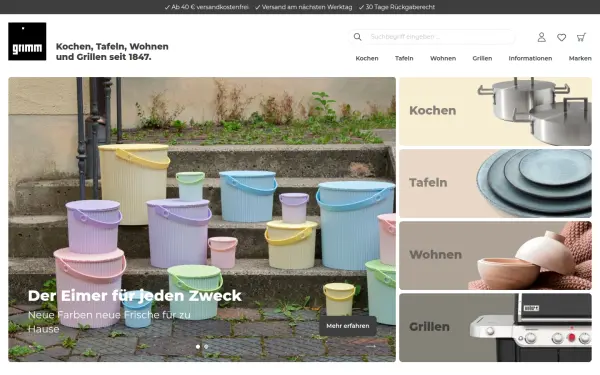Open the shopping cart icon
Screen dimensions: 600x375
click(x=581, y=37)
